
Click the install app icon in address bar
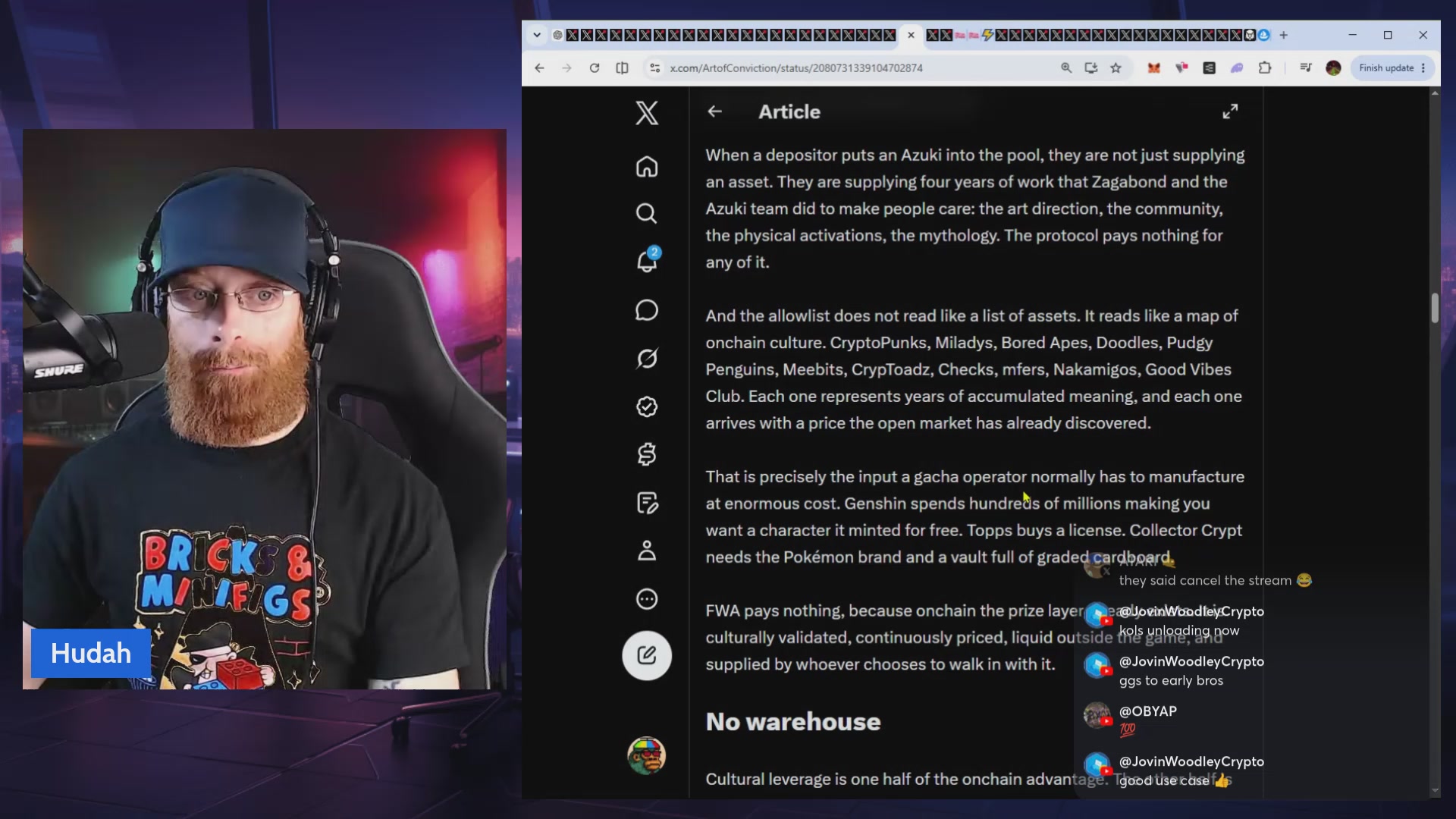pos(1090,68)
